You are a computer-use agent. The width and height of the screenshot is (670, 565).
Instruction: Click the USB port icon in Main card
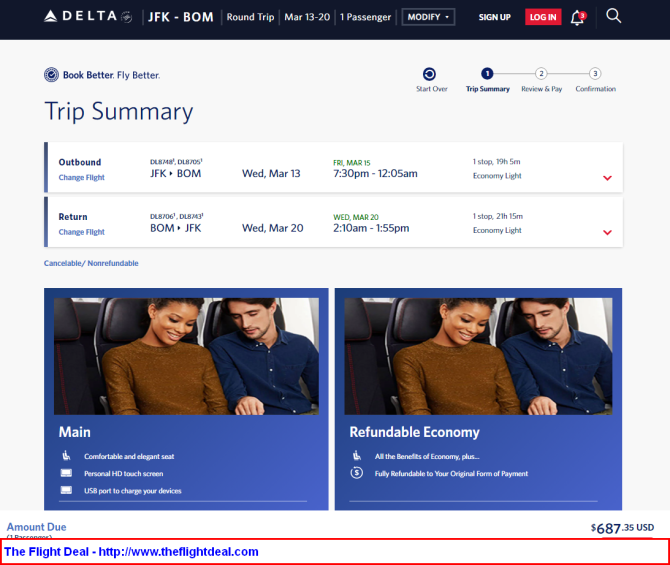(x=66, y=490)
